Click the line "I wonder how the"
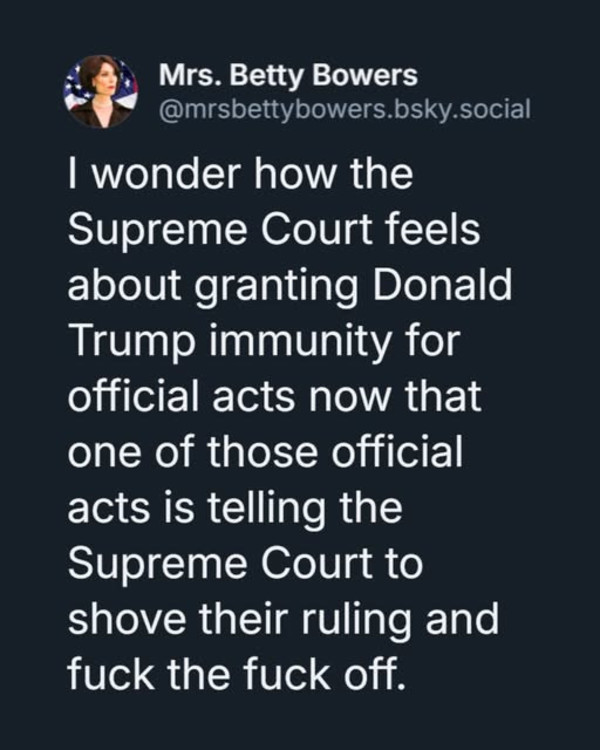The height and width of the screenshot is (750, 600). 240,177
